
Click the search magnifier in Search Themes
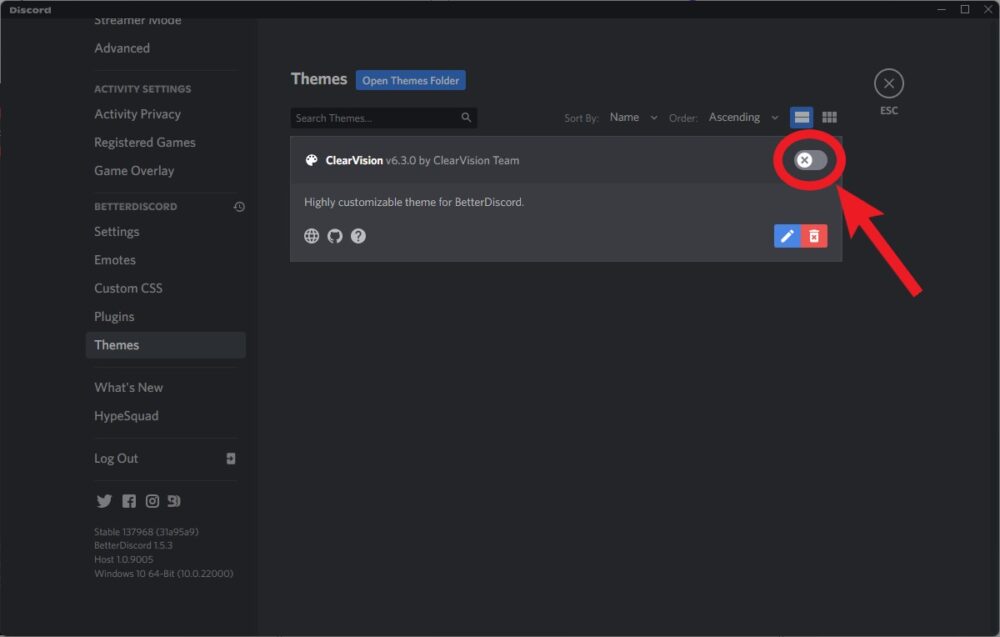[466, 117]
